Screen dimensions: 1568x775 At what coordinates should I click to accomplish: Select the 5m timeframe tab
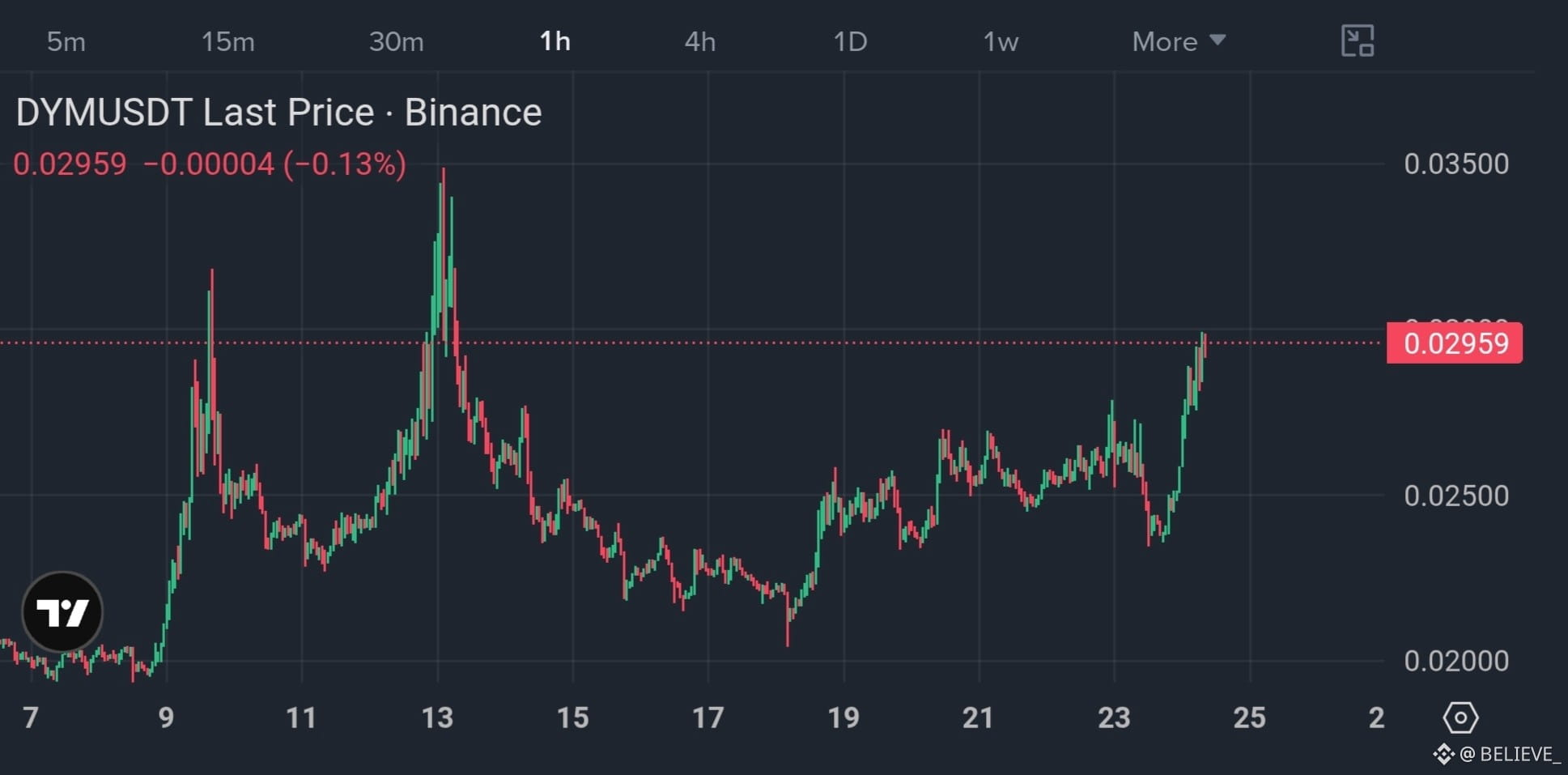[x=66, y=41]
